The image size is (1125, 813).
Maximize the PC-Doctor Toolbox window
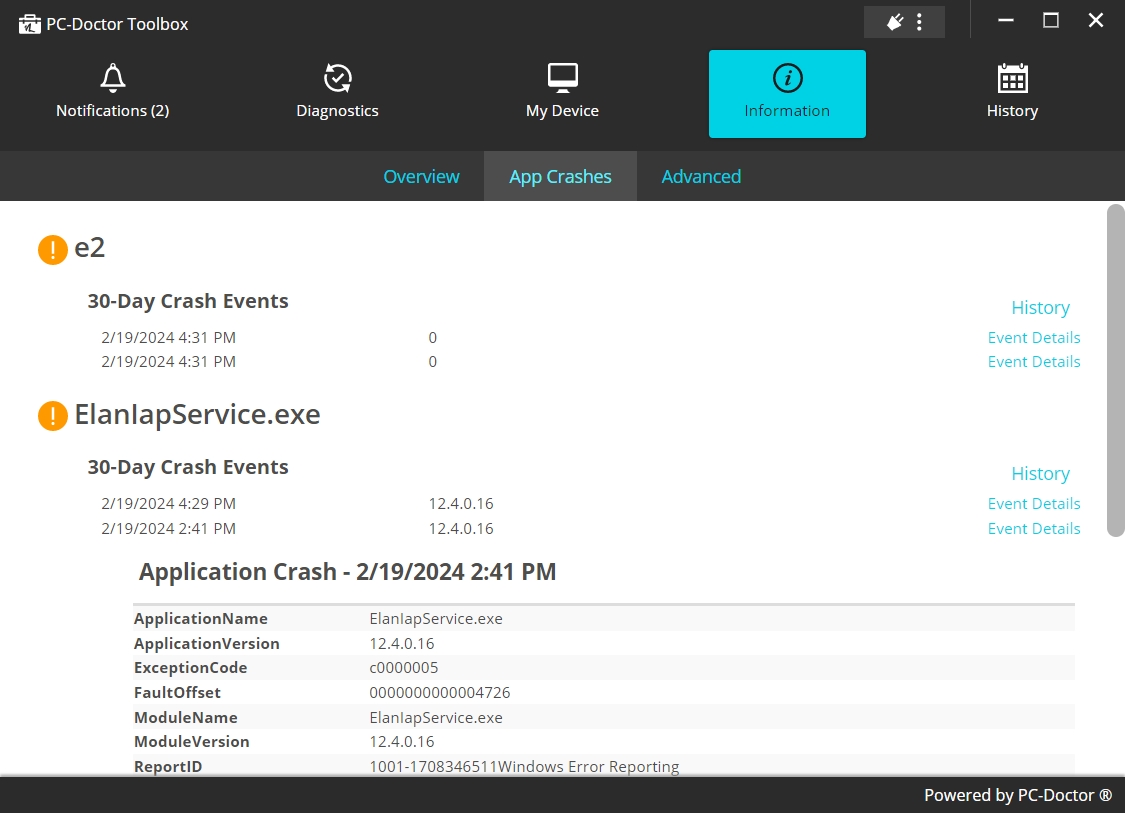1050,21
